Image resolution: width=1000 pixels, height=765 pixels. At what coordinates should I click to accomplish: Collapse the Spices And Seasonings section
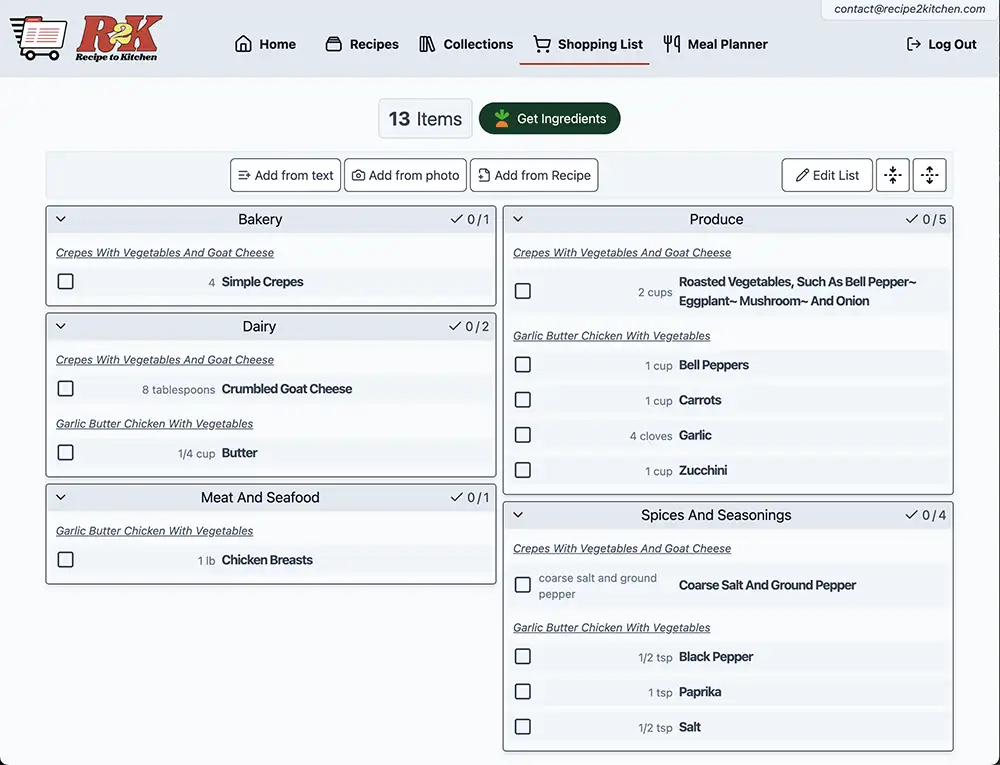point(518,515)
